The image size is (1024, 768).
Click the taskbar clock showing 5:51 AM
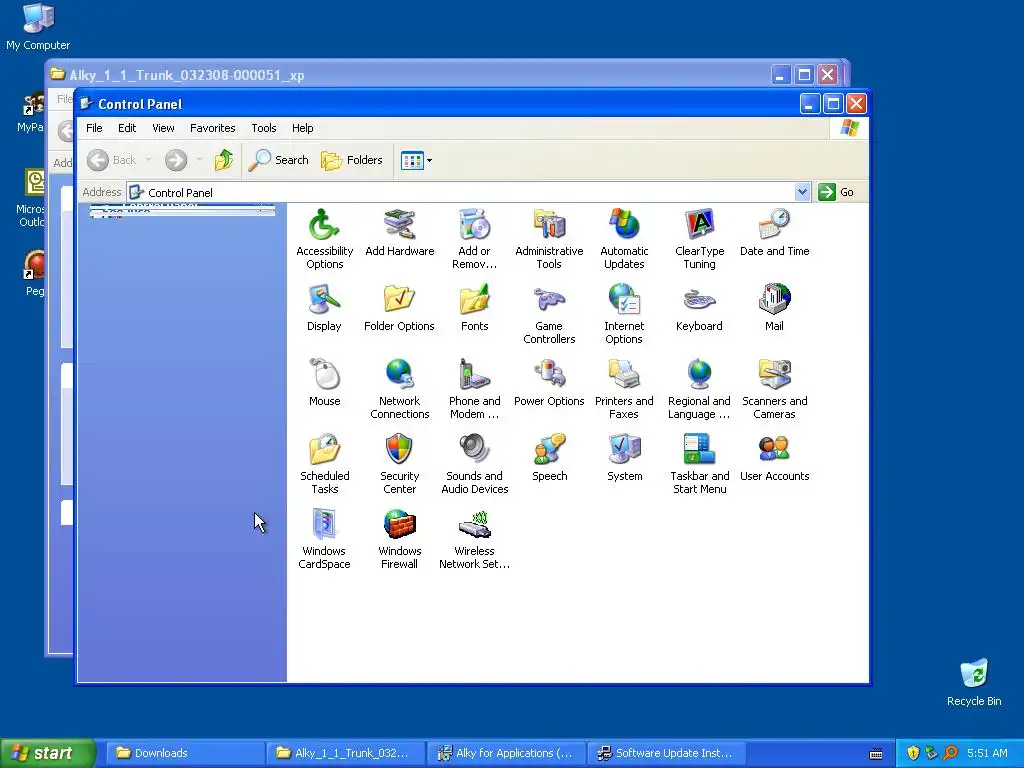[x=987, y=753]
